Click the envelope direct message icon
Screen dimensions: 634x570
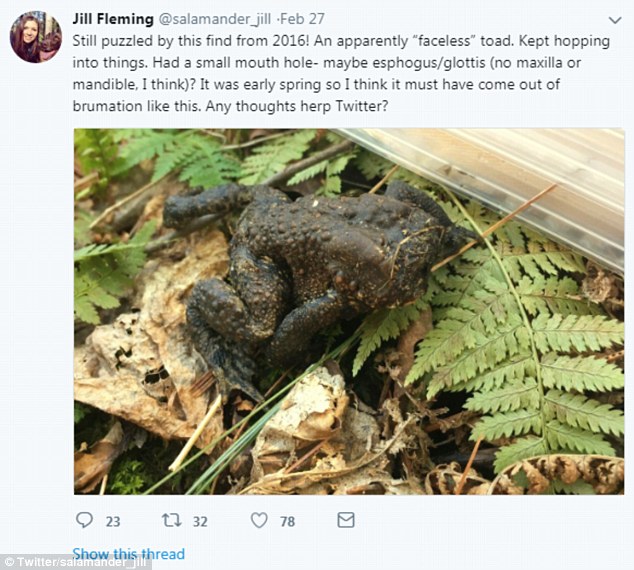[x=345, y=520]
